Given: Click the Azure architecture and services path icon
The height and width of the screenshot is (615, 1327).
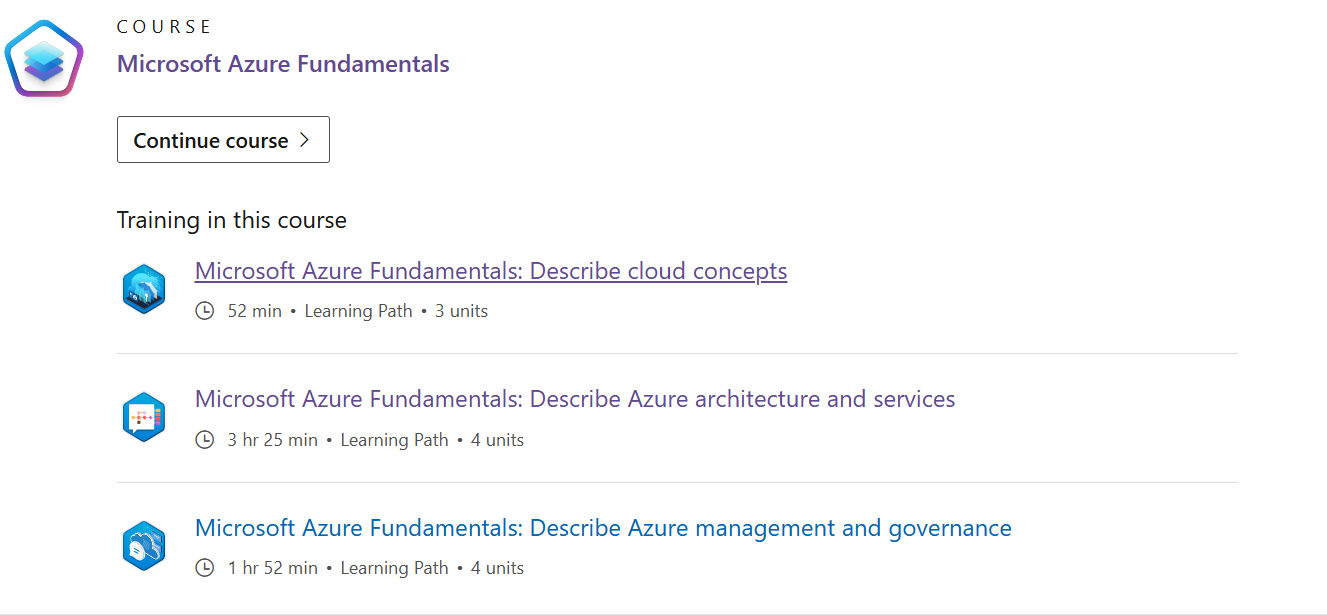Looking at the screenshot, I should [x=143, y=417].
